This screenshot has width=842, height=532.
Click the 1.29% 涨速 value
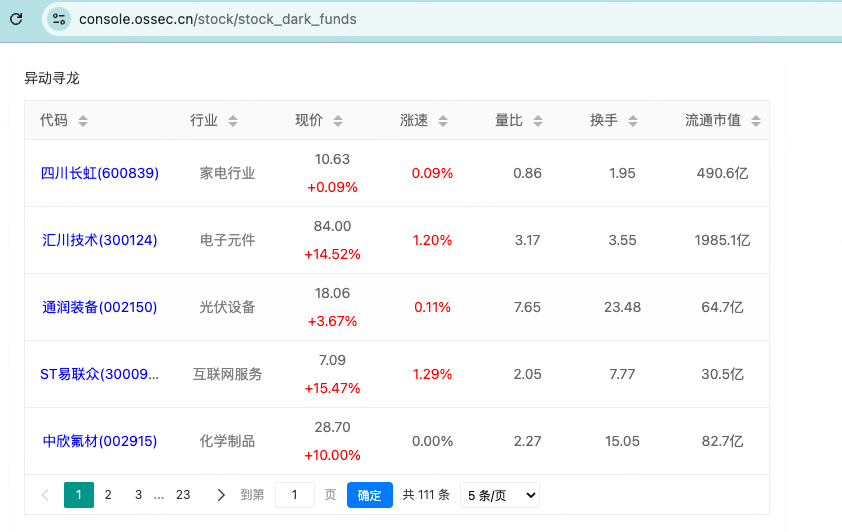point(432,374)
